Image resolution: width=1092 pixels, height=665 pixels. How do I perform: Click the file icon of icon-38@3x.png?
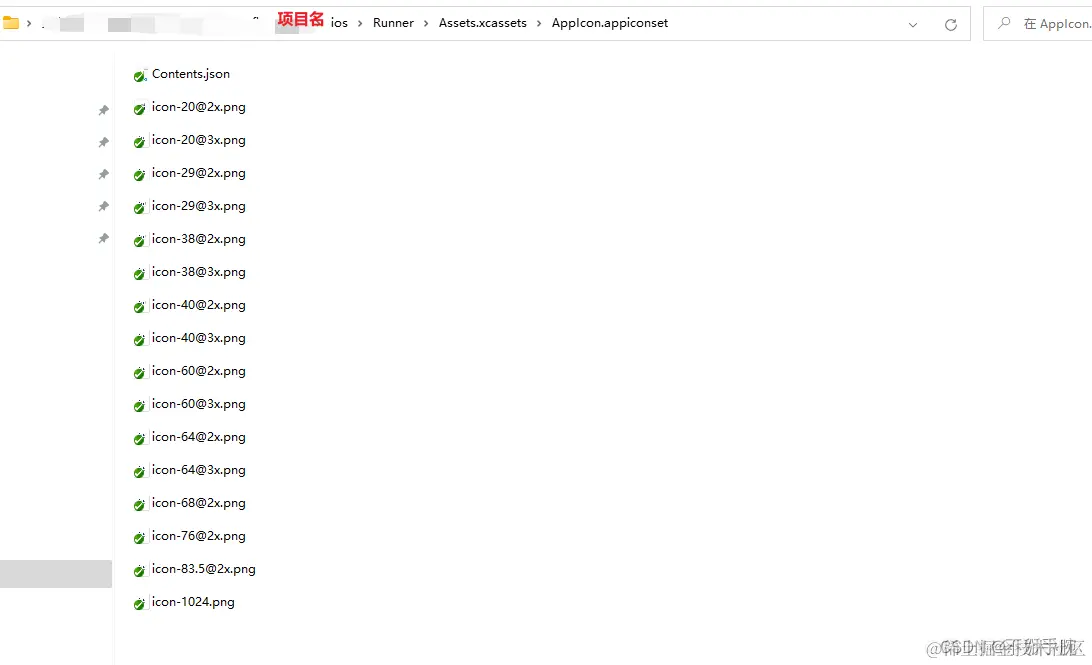[x=140, y=273]
